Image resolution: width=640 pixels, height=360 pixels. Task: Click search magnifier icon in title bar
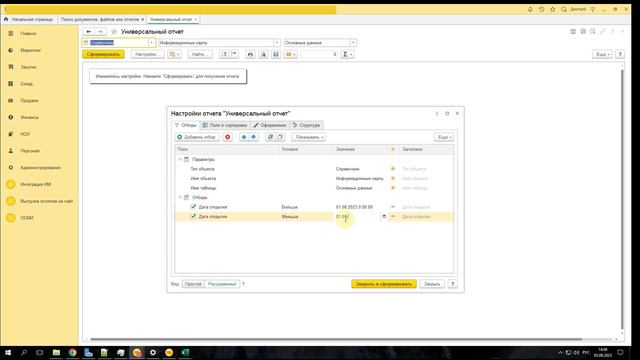coord(564,9)
